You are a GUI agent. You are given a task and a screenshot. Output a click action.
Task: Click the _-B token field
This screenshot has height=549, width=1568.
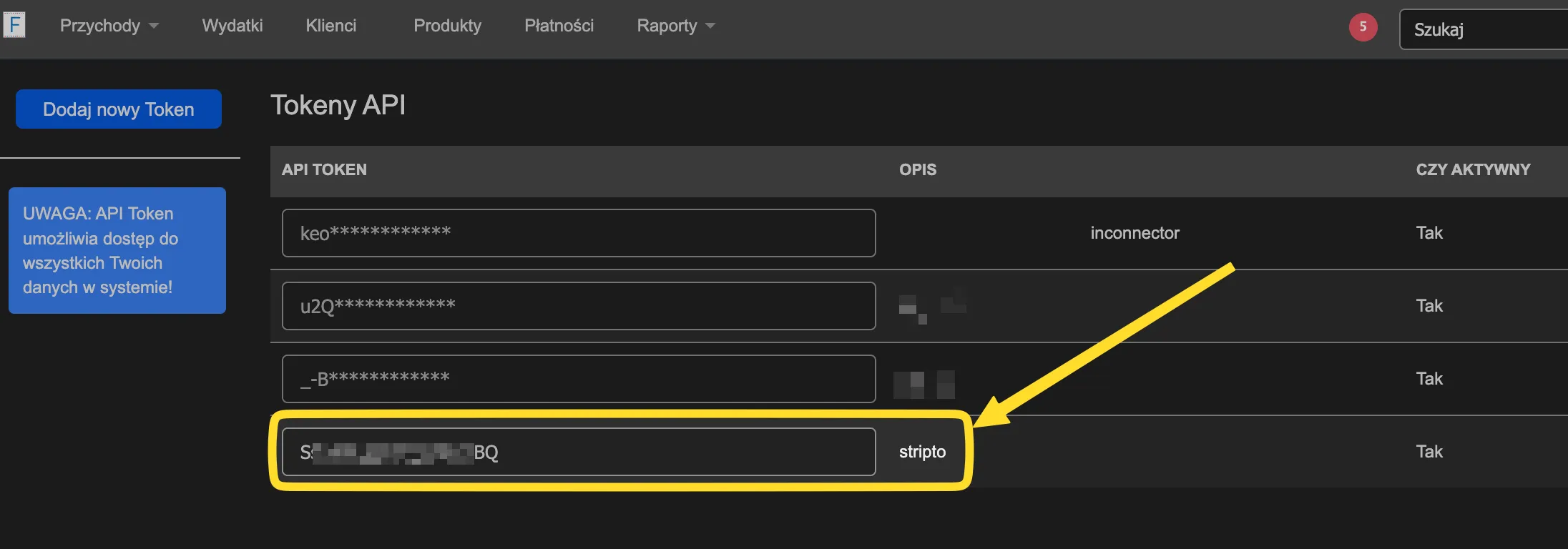(578, 379)
